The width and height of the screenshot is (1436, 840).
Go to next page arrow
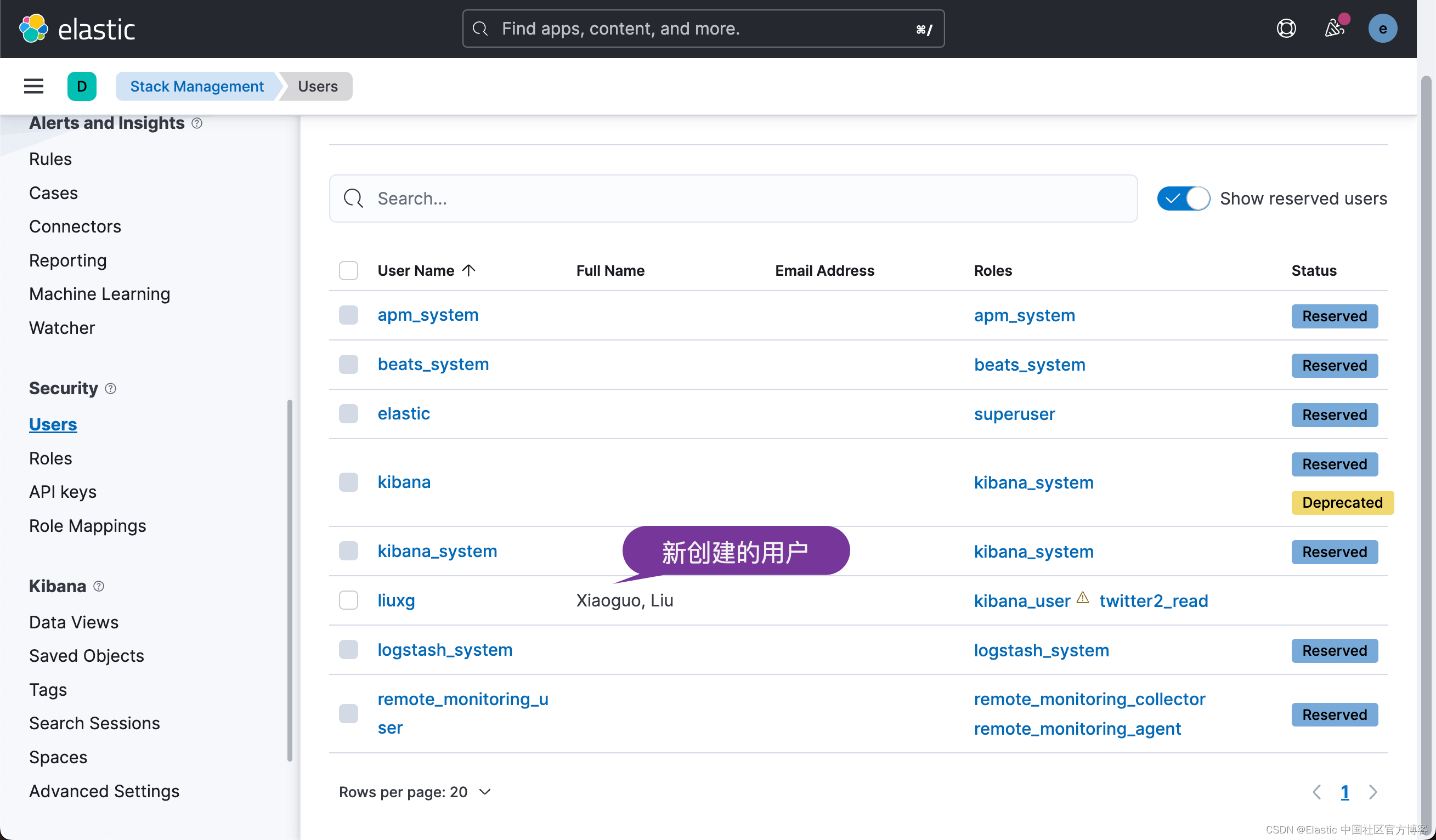coord(1373,792)
